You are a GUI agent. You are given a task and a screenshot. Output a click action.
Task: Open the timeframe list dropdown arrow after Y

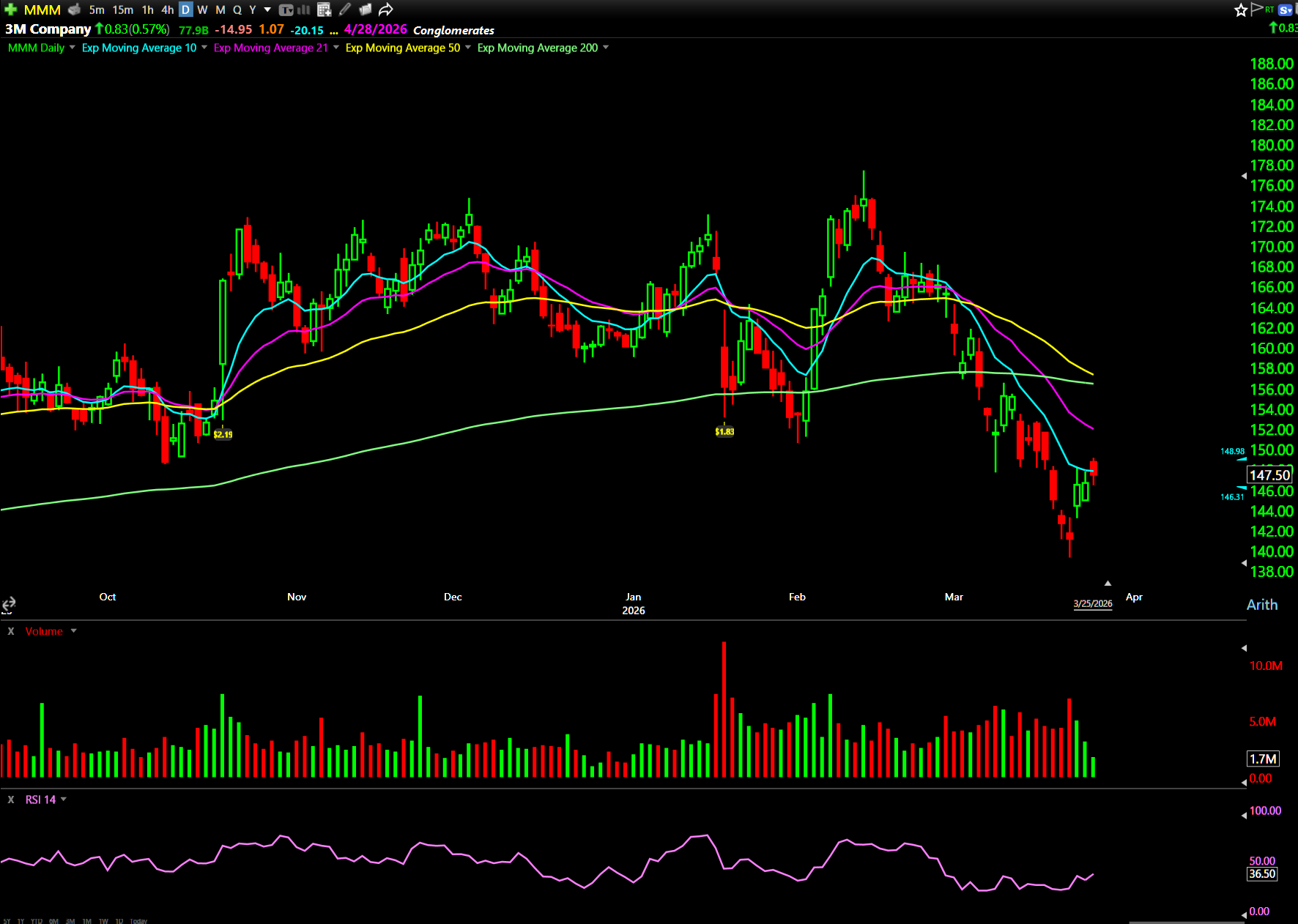(267, 10)
